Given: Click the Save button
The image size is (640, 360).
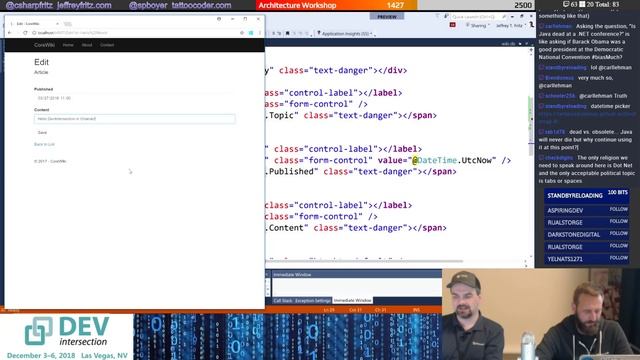Looking at the screenshot, I should [42, 133].
